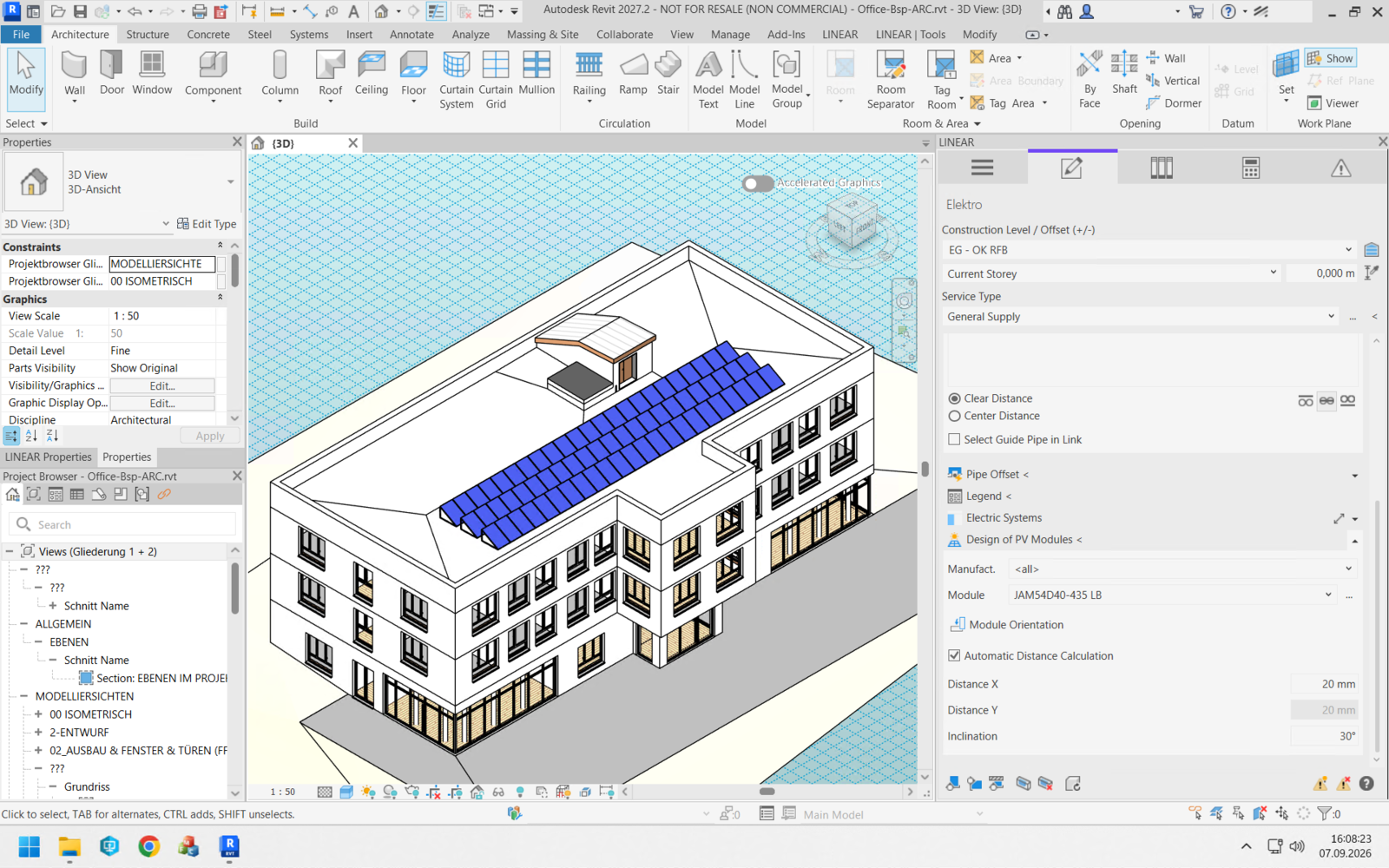
Task: Open the Annotate ribbon tab
Action: 411,35
